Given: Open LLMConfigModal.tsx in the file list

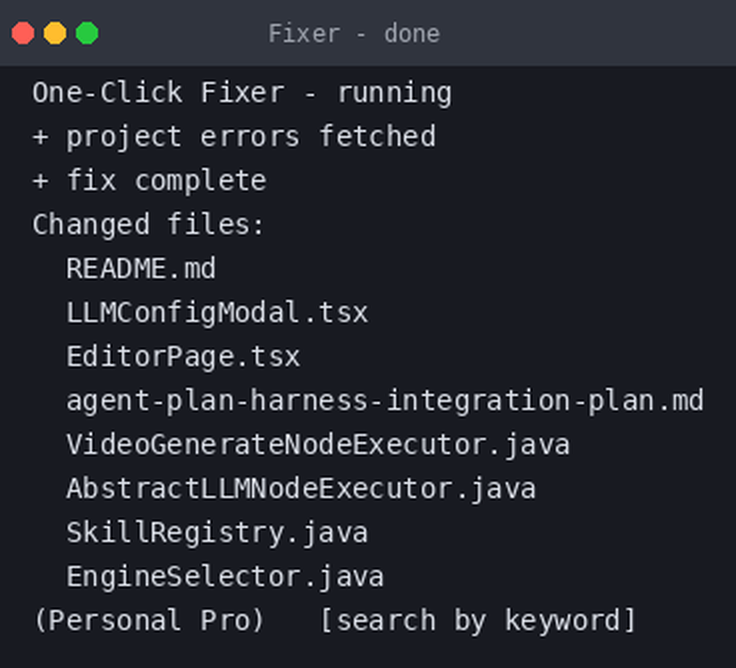Looking at the screenshot, I should point(217,313).
